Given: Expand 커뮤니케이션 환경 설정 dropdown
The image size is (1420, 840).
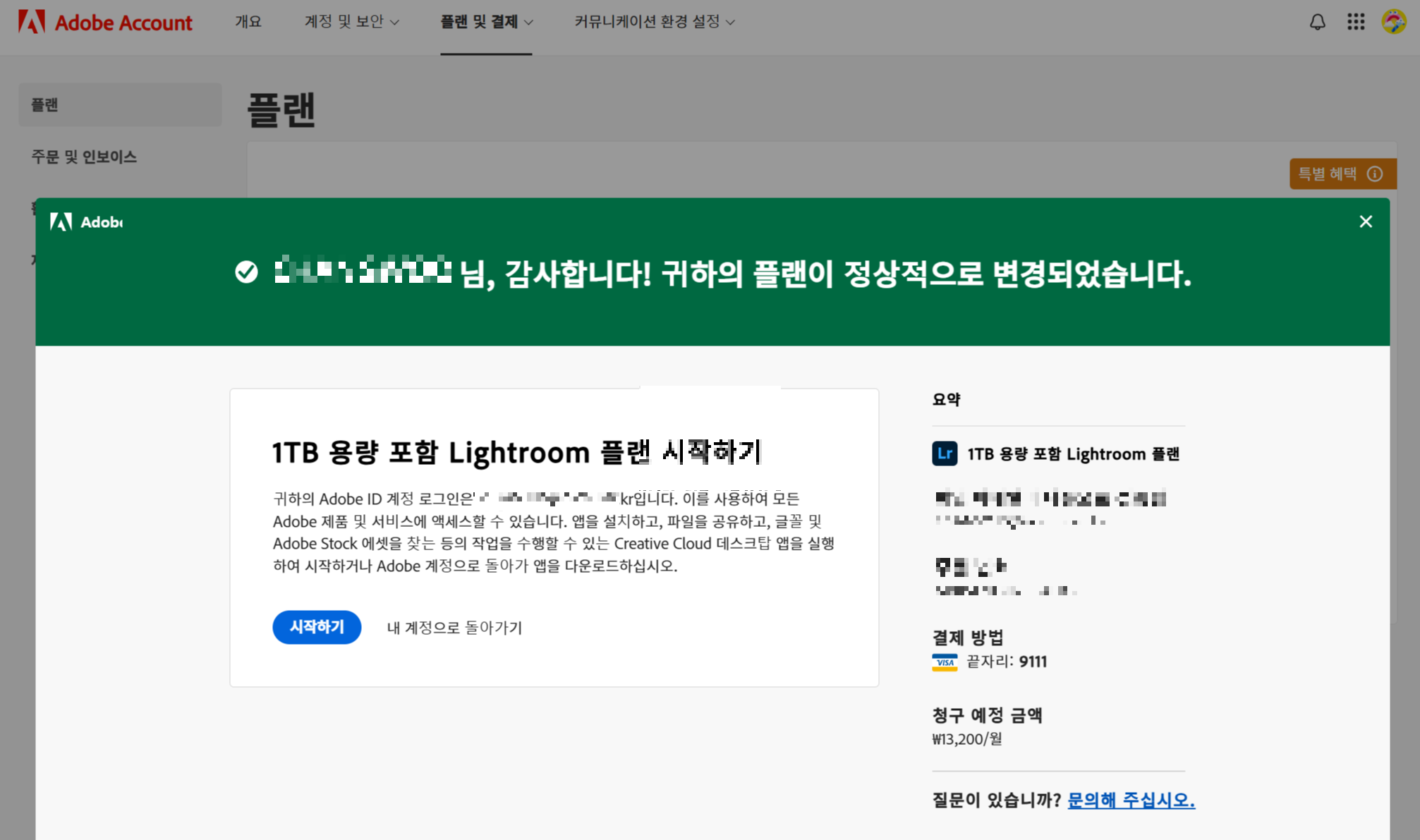Looking at the screenshot, I should [x=654, y=22].
